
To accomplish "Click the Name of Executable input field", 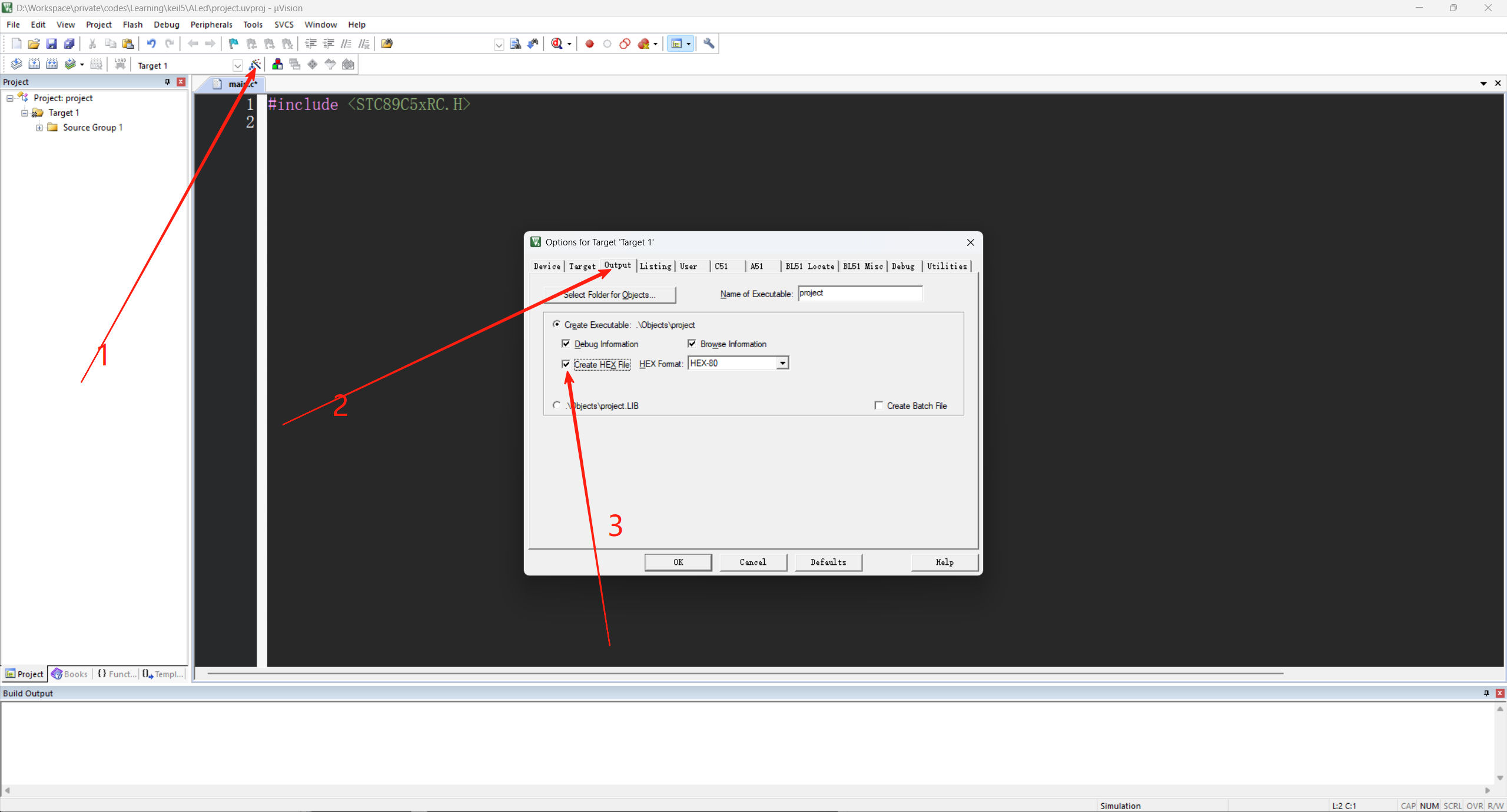I will pyautogui.click(x=860, y=293).
